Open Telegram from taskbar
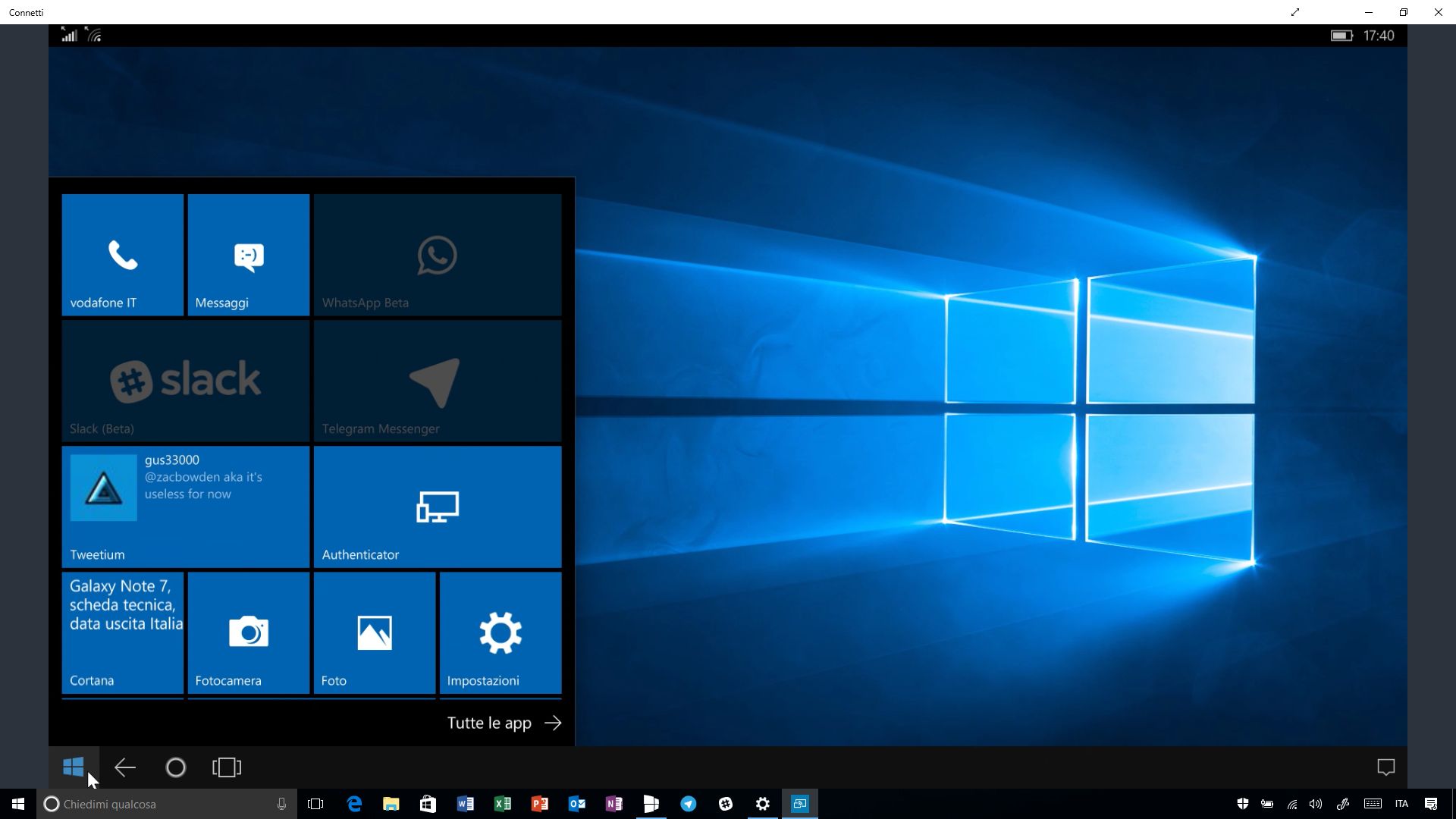The width and height of the screenshot is (1456, 819). [x=689, y=804]
